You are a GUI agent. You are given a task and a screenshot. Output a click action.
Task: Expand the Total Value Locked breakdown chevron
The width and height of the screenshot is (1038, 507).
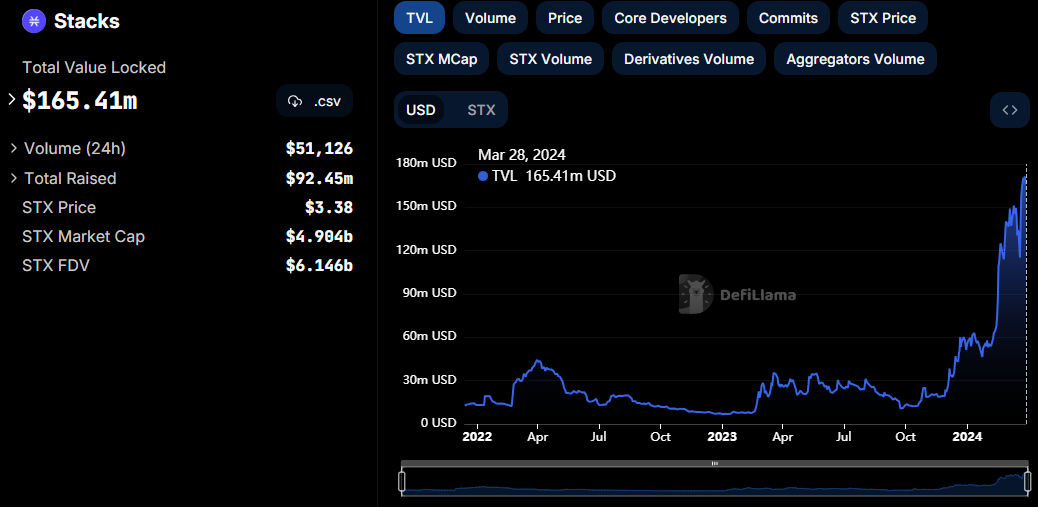tap(11, 100)
